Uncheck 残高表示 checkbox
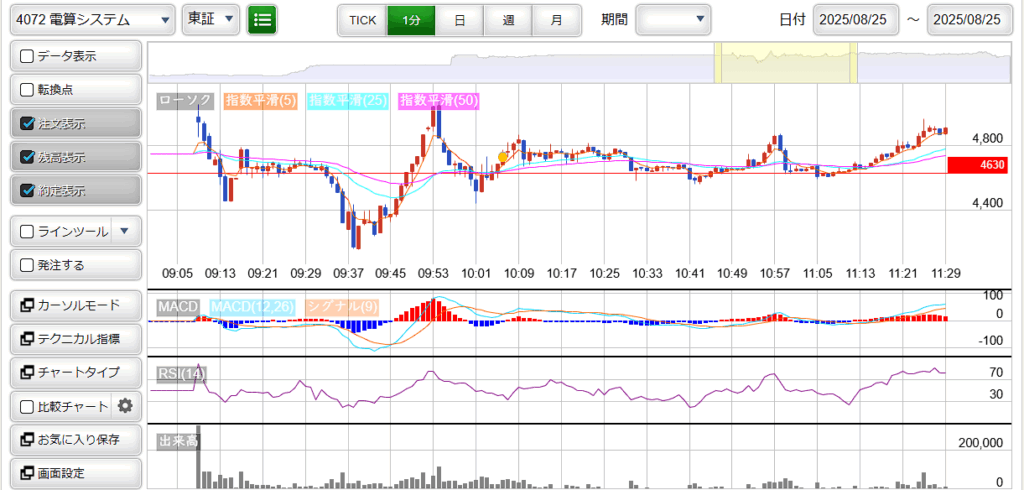The width and height of the screenshot is (1024, 490). pos(27,157)
